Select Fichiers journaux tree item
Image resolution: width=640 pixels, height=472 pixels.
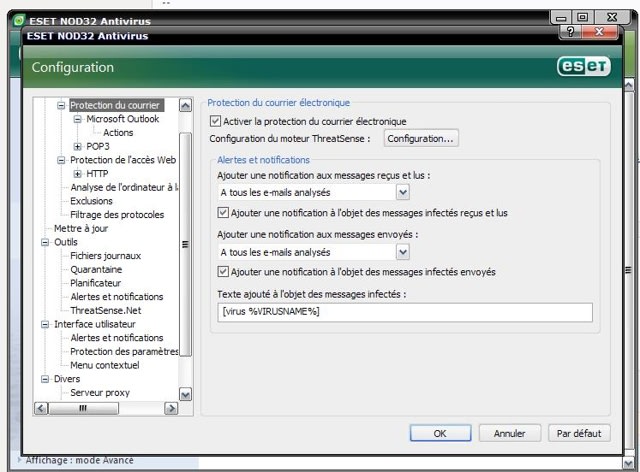click(105, 256)
